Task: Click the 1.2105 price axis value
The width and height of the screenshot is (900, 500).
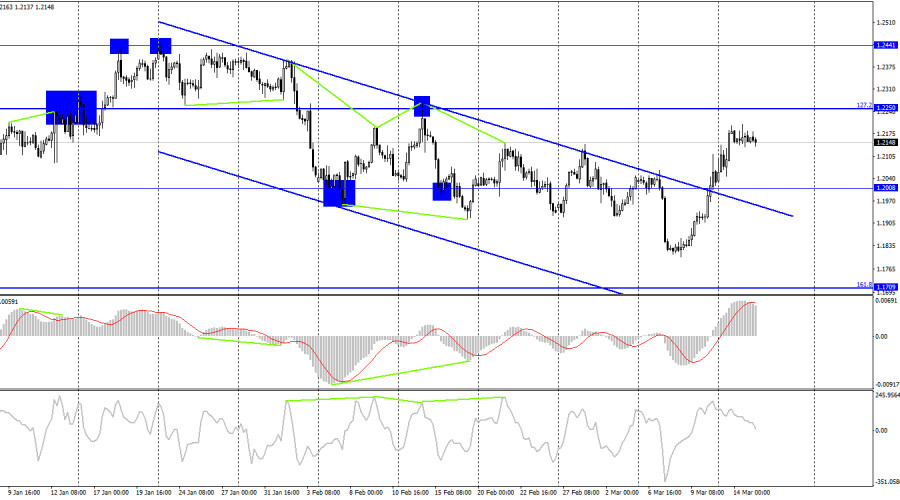Action: pyautogui.click(x=886, y=156)
